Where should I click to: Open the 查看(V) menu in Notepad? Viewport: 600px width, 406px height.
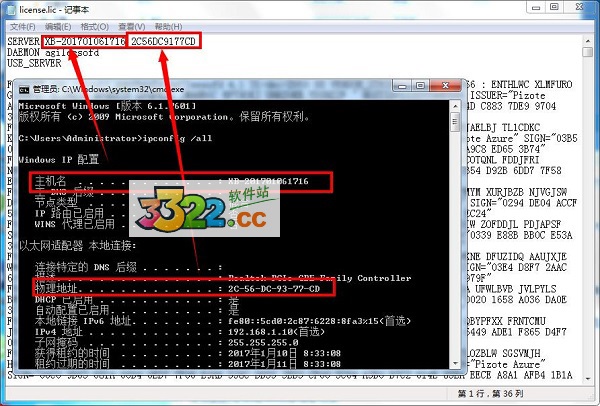pyautogui.click(x=131, y=26)
